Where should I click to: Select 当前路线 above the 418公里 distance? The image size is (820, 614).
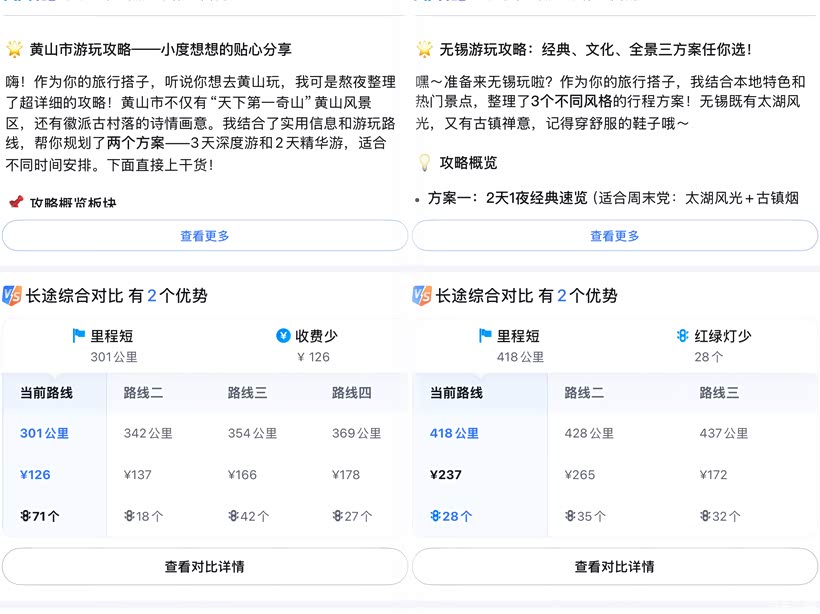pos(456,393)
